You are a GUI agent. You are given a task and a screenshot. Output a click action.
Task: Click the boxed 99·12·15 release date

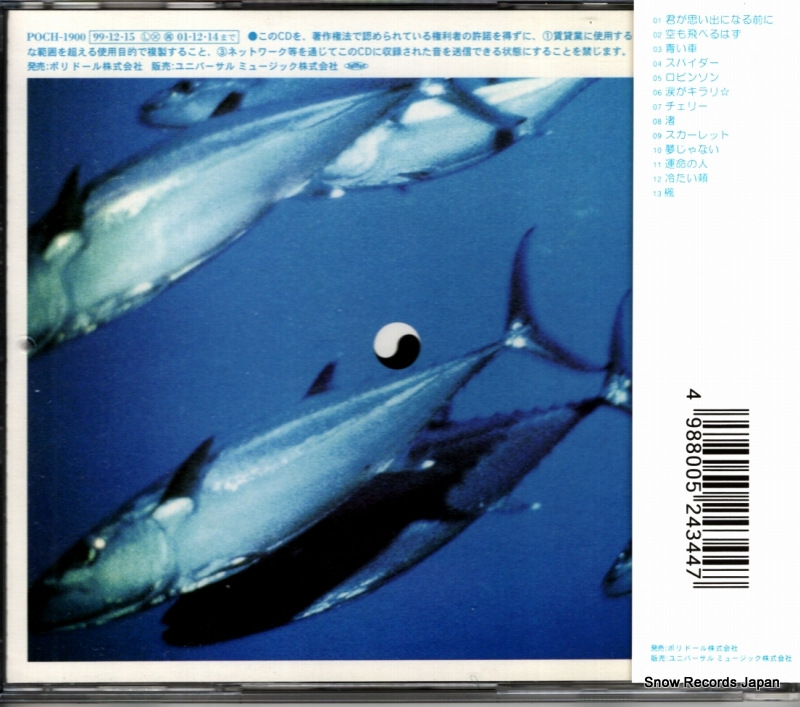pyautogui.click(x=116, y=34)
